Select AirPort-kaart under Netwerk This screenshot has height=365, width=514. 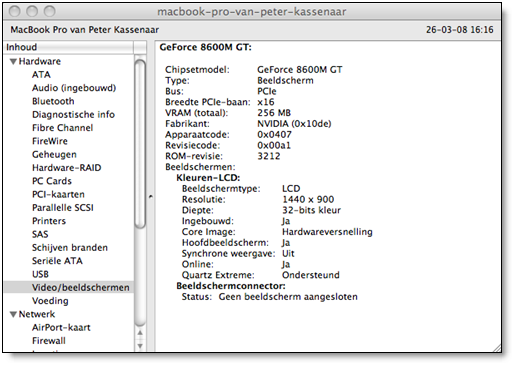click(x=61, y=328)
